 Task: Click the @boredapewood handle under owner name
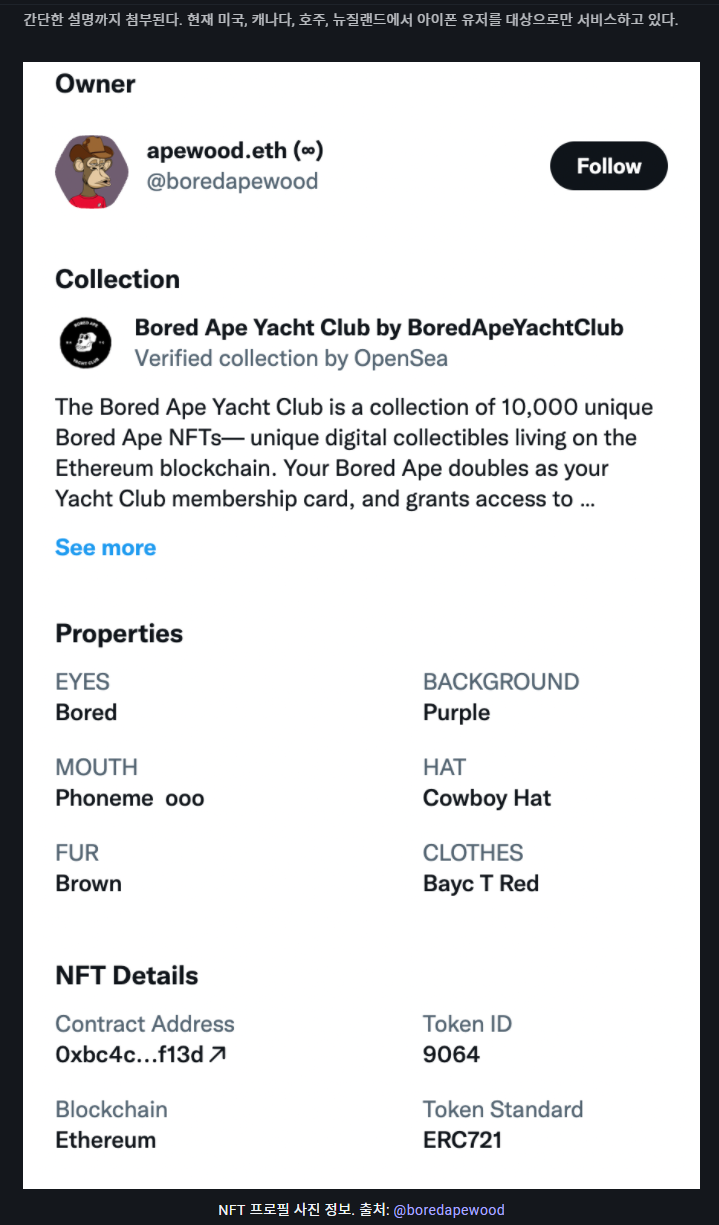click(x=232, y=181)
